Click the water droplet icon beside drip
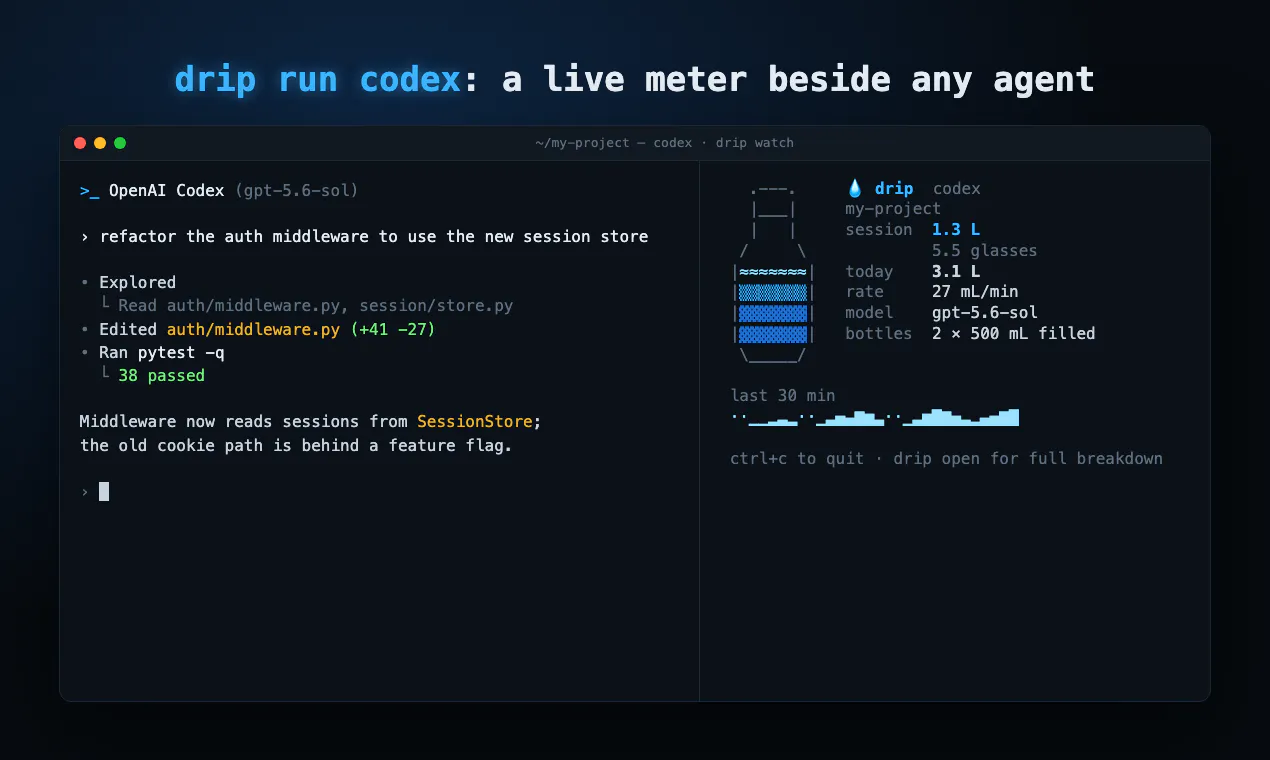The width and height of the screenshot is (1270, 760). point(855,188)
